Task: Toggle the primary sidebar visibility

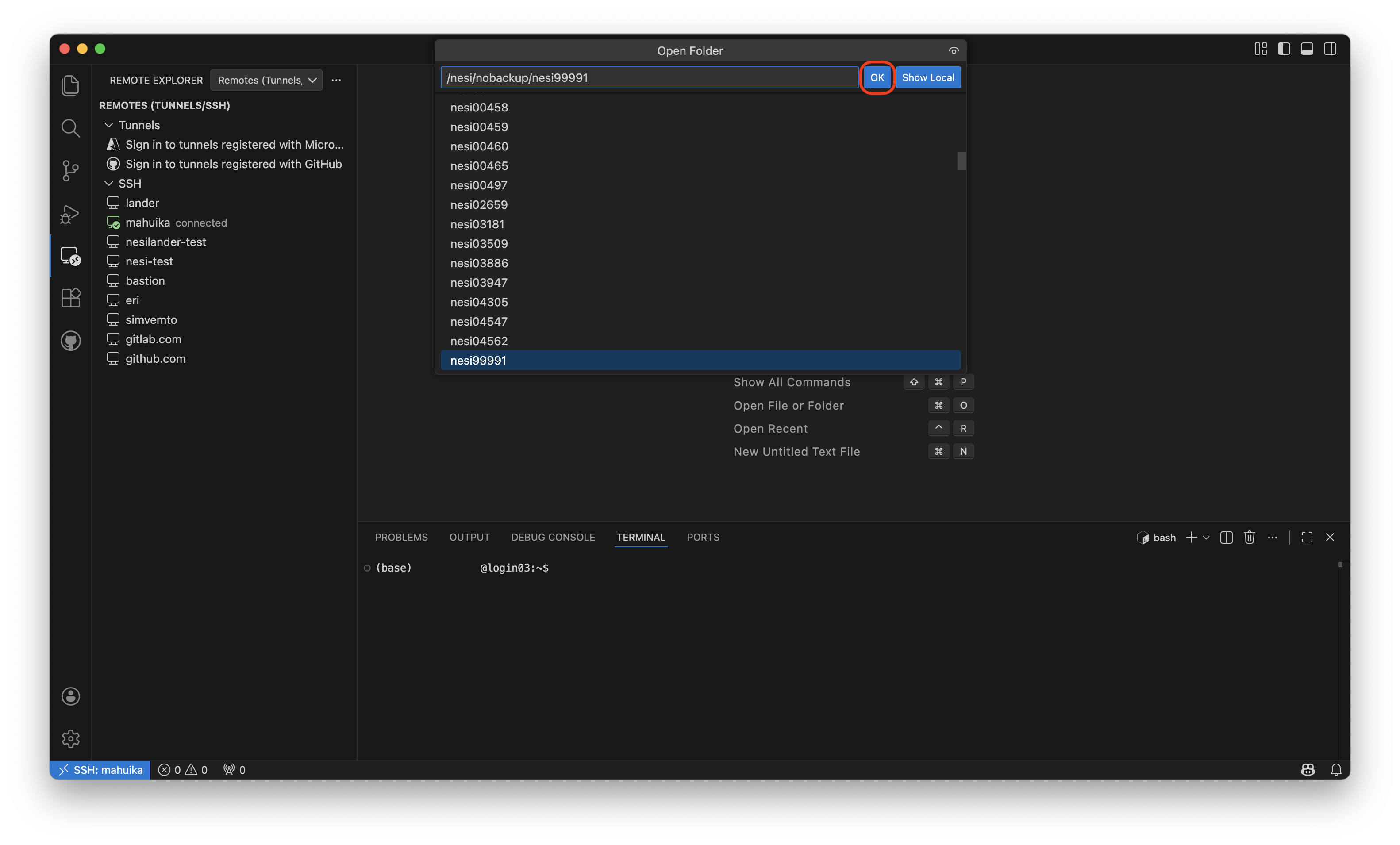Action: point(1284,49)
